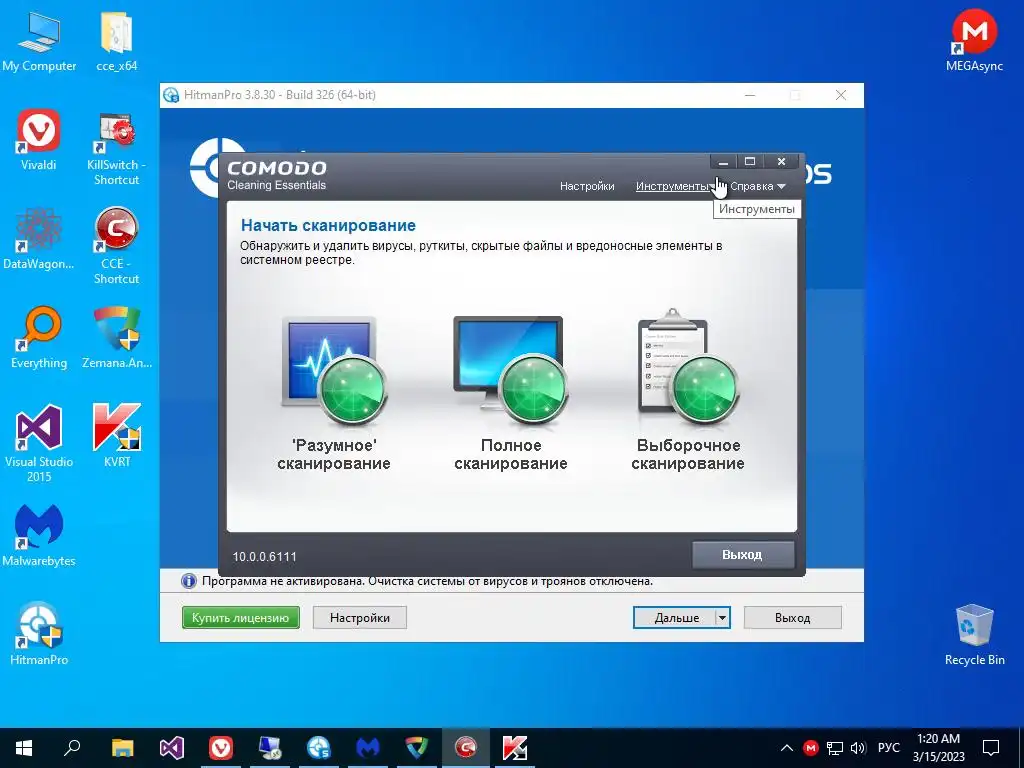Start the 'Разумное' сканирование smart scan icon
The height and width of the screenshot is (768, 1024).
coord(334,372)
